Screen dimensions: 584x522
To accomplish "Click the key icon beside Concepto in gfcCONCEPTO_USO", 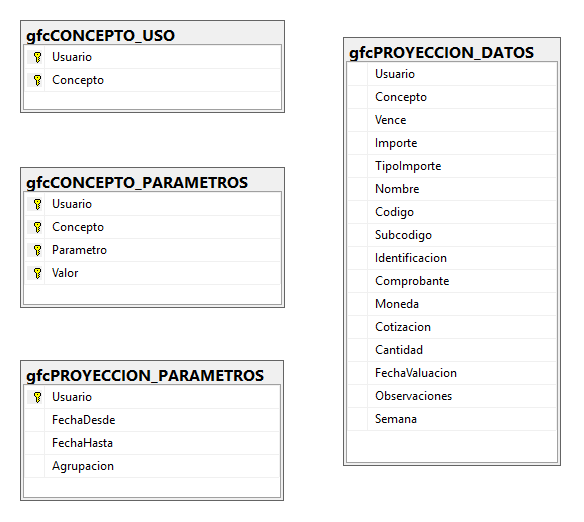I will tap(37, 80).
